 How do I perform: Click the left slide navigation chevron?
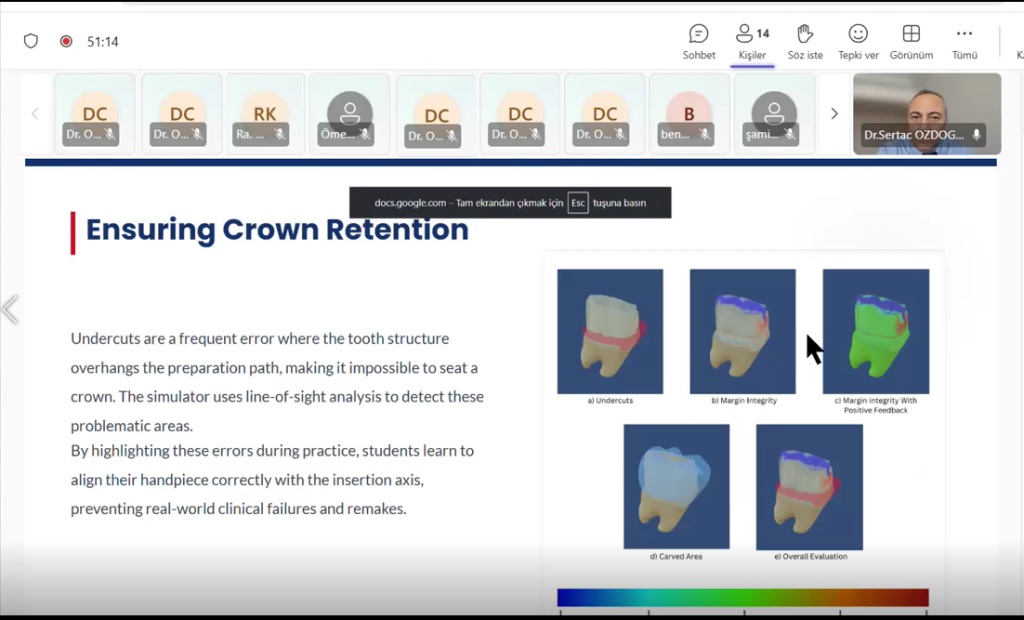[x=11, y=310]
